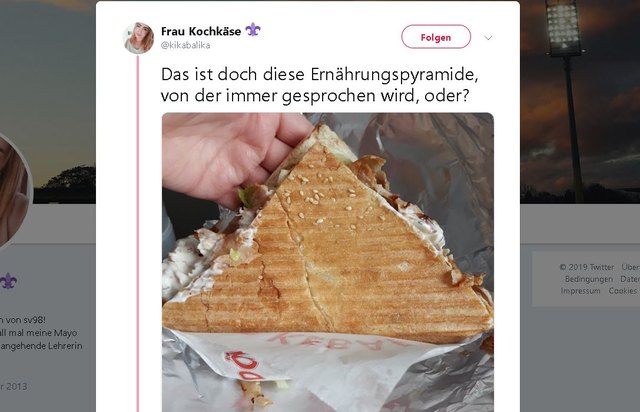Click the Frau Kochkäse display name

(x=201, y=31)
